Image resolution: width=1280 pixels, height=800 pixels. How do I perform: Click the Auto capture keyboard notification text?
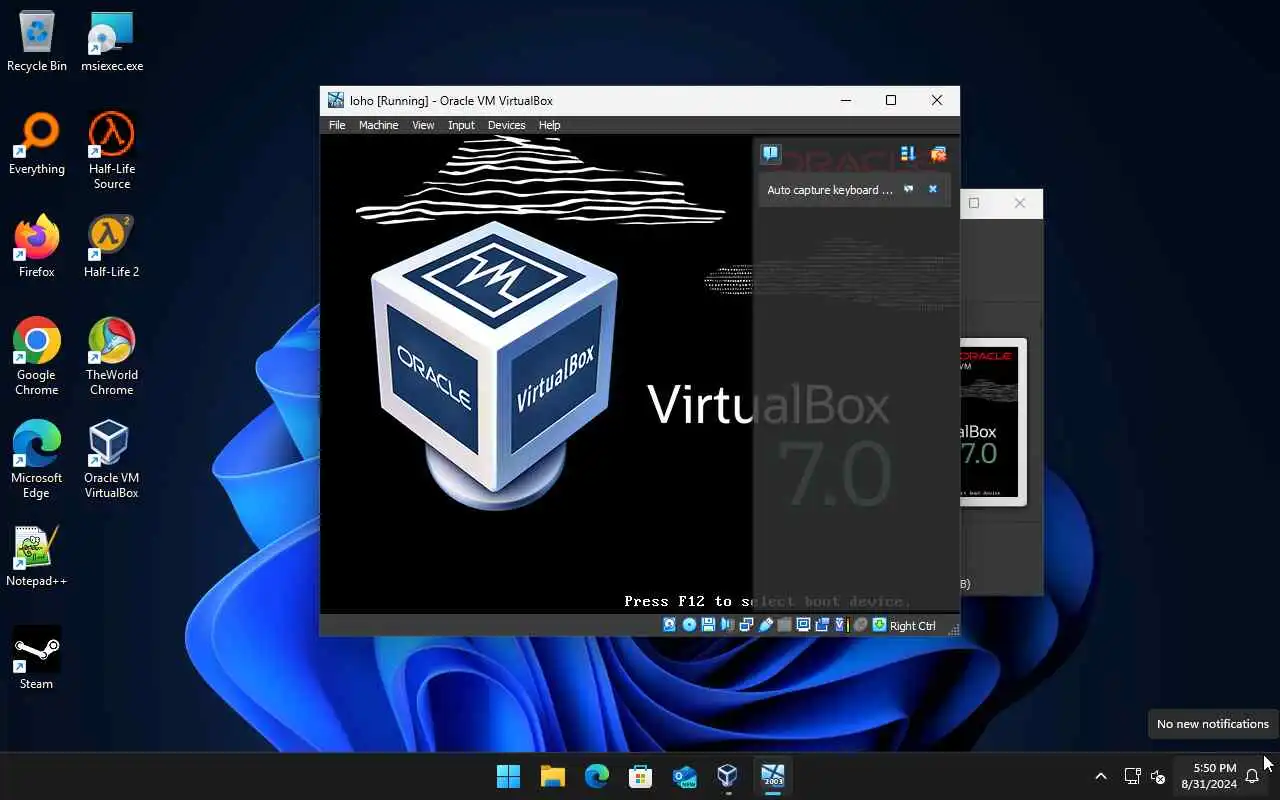(x=830, y=190)
